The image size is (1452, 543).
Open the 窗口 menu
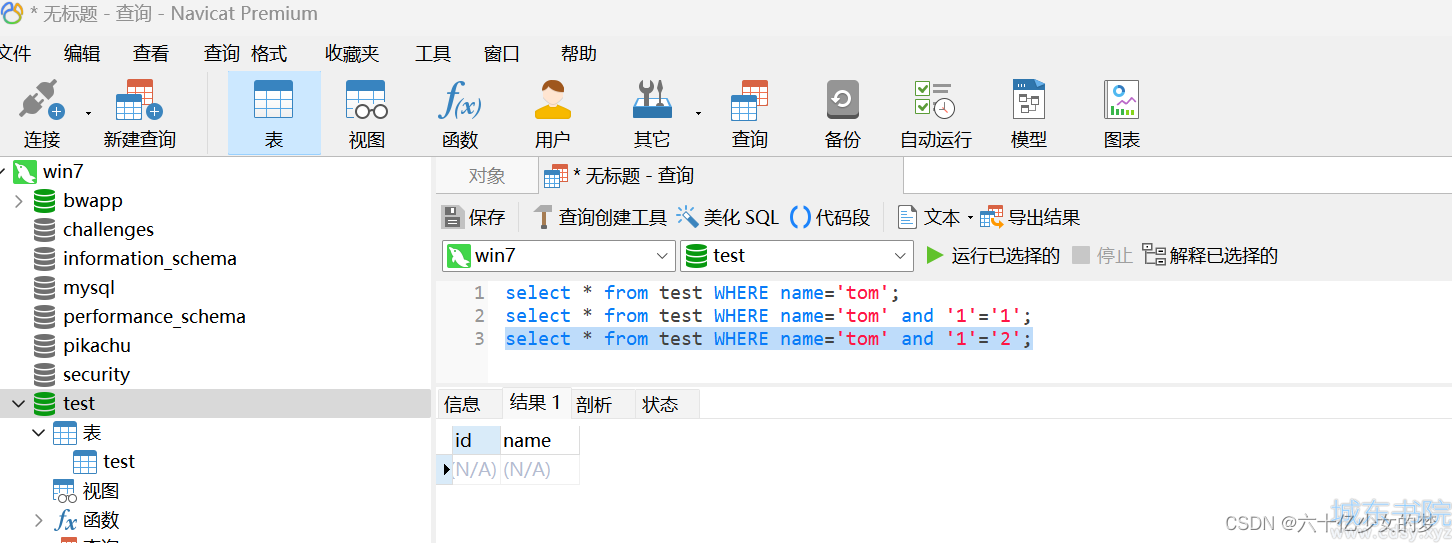tap(502, 54)
